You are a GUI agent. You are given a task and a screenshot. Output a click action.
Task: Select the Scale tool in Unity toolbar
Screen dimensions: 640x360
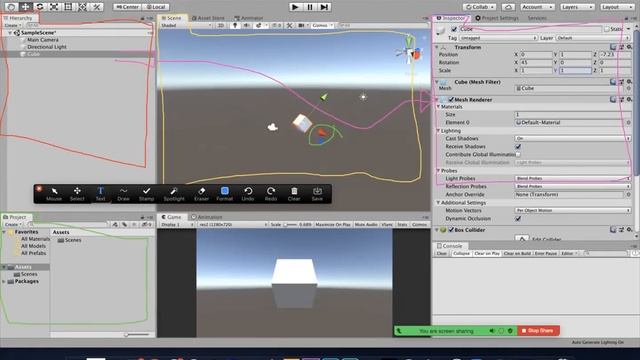click(x=54, y=7)
